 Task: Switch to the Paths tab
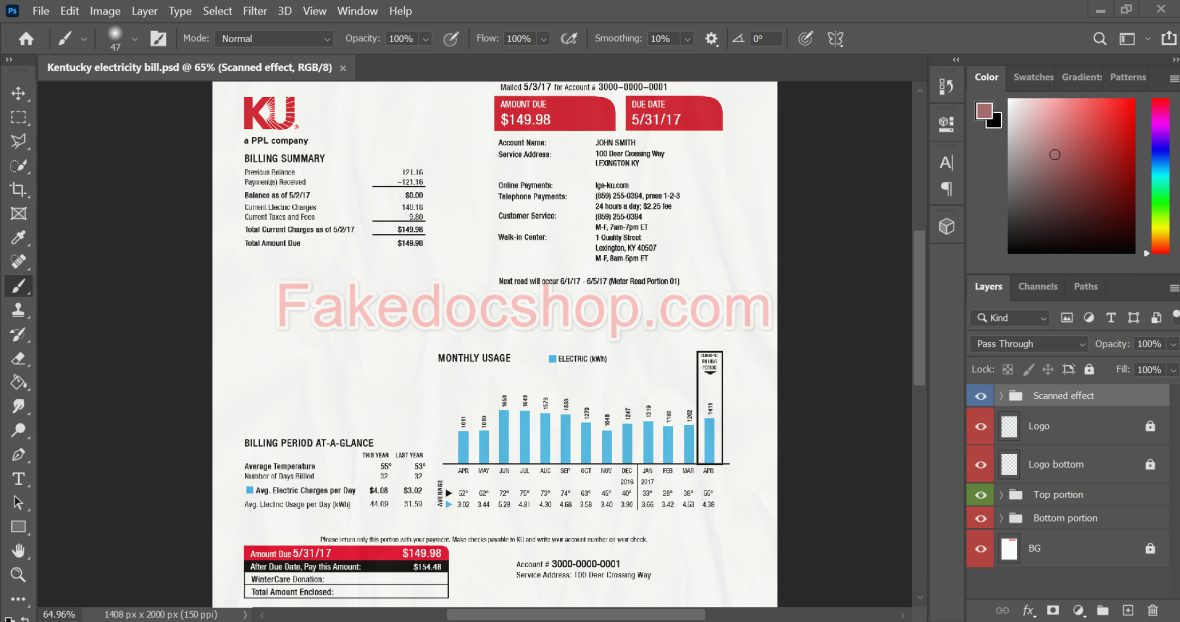tap(1085, 287)
